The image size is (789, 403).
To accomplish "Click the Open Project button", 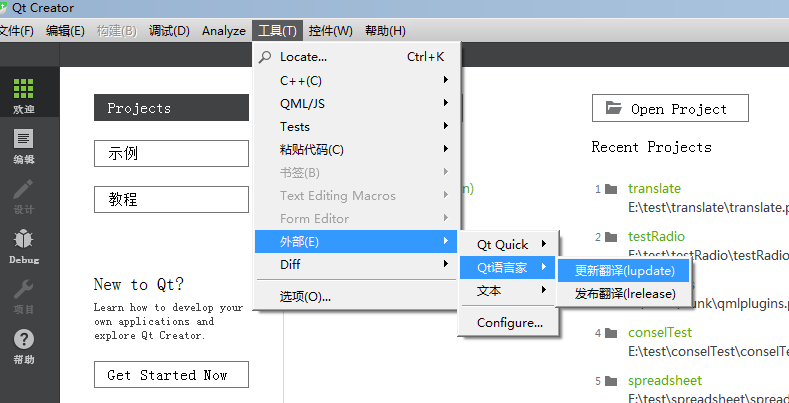I will (670, 108).
